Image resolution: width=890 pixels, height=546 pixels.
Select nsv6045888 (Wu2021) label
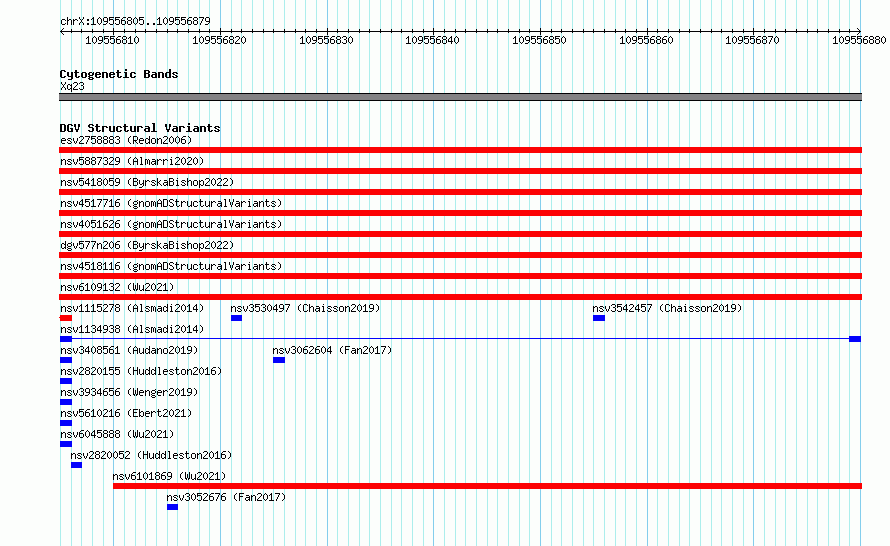pos(117,434)
